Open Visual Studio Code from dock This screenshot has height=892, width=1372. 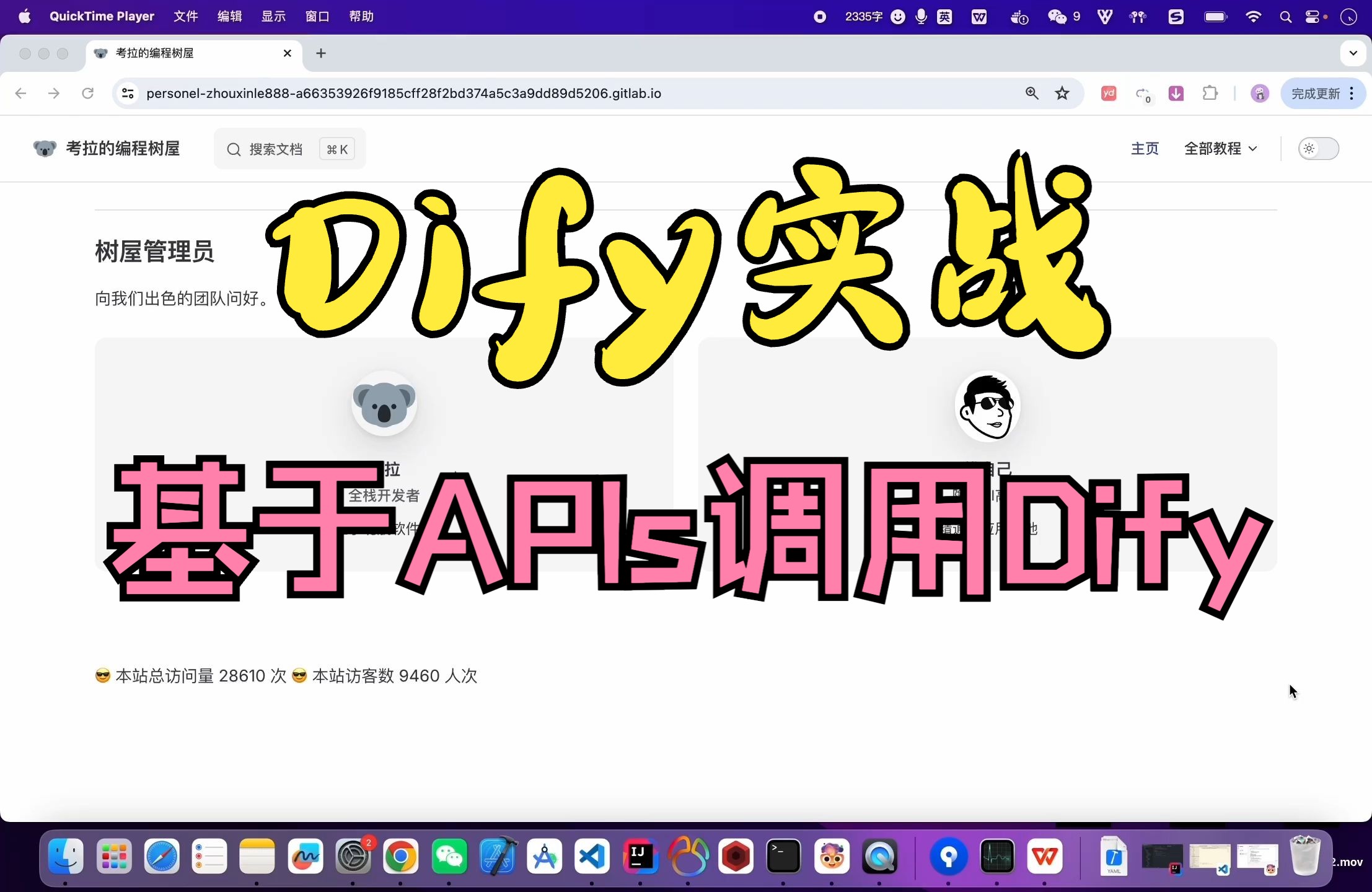592,857
